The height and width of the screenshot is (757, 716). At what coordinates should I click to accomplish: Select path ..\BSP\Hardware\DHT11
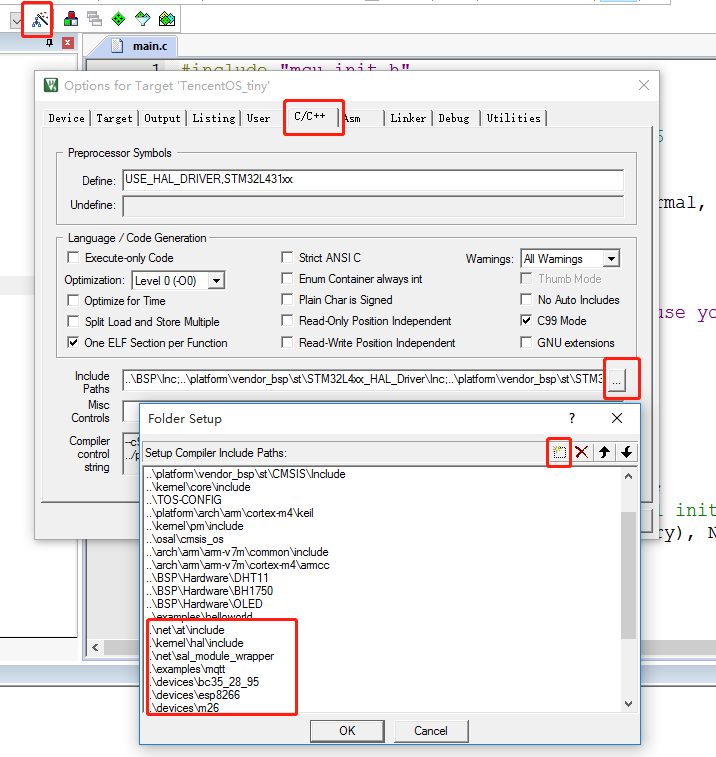(208, 578)
